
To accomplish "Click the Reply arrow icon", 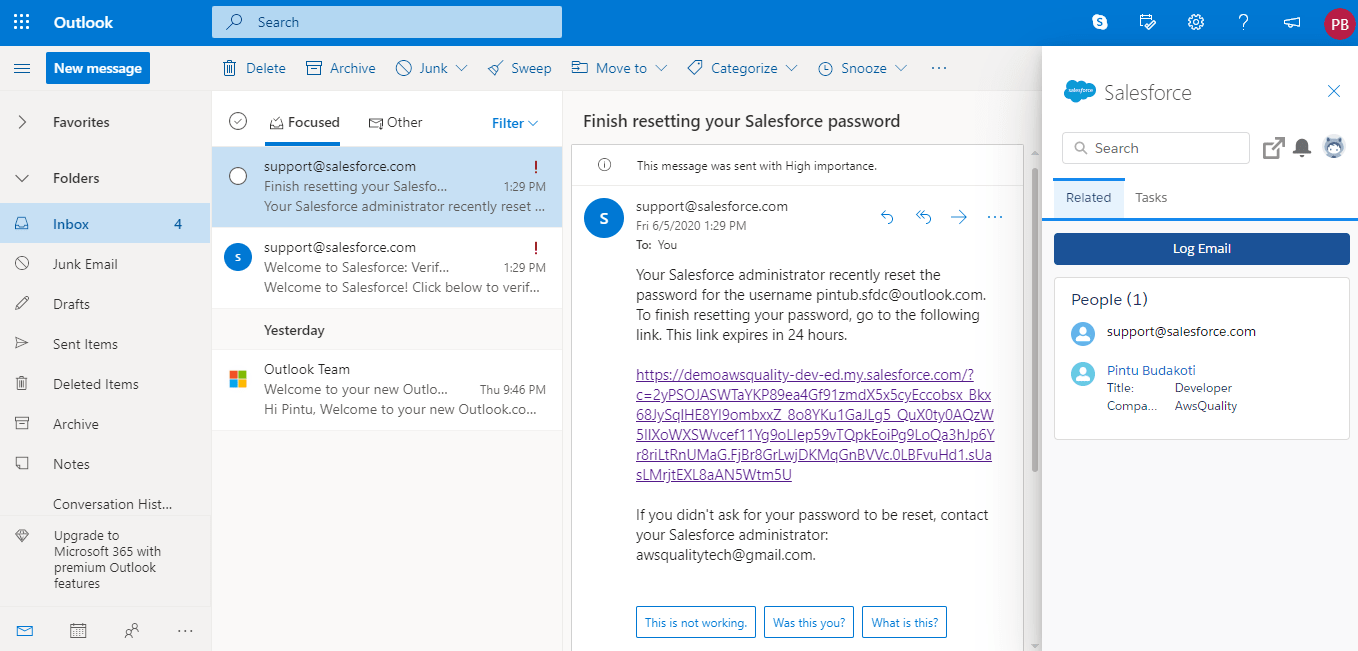I will click(x=887, y=216).
